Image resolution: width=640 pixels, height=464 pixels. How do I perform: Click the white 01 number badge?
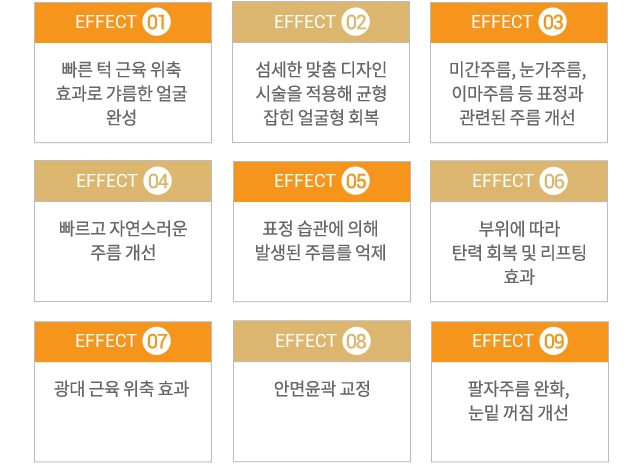[x=156, y=22]
